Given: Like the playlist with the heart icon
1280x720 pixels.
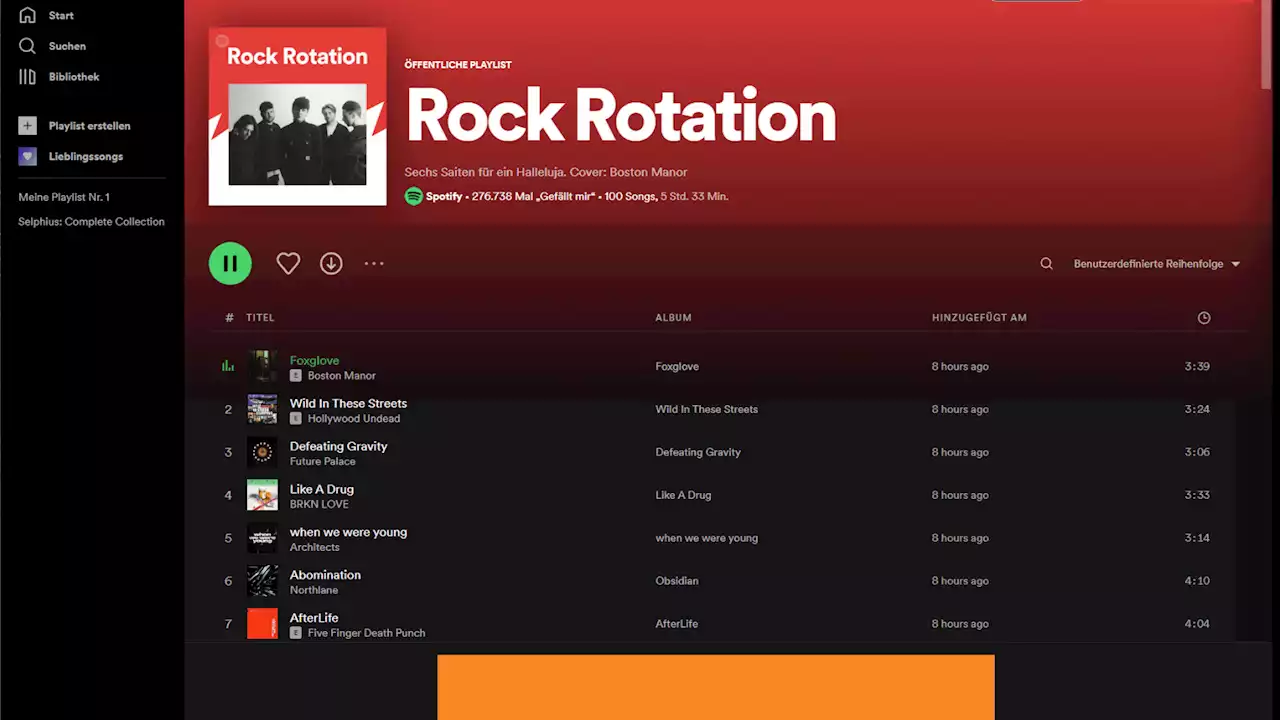Looking at the screenshot, I should (288, 263).
